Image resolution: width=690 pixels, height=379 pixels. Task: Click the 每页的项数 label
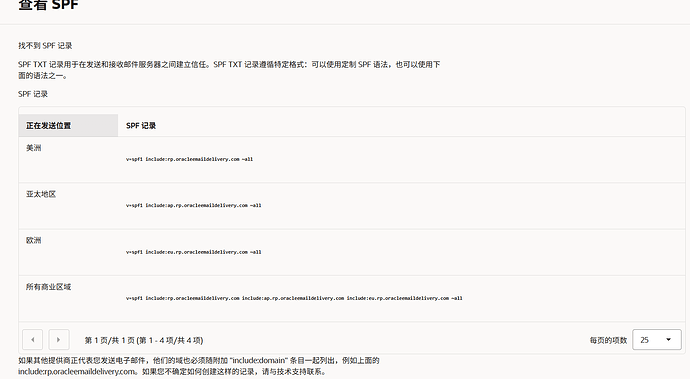click(x=608, y=340)
